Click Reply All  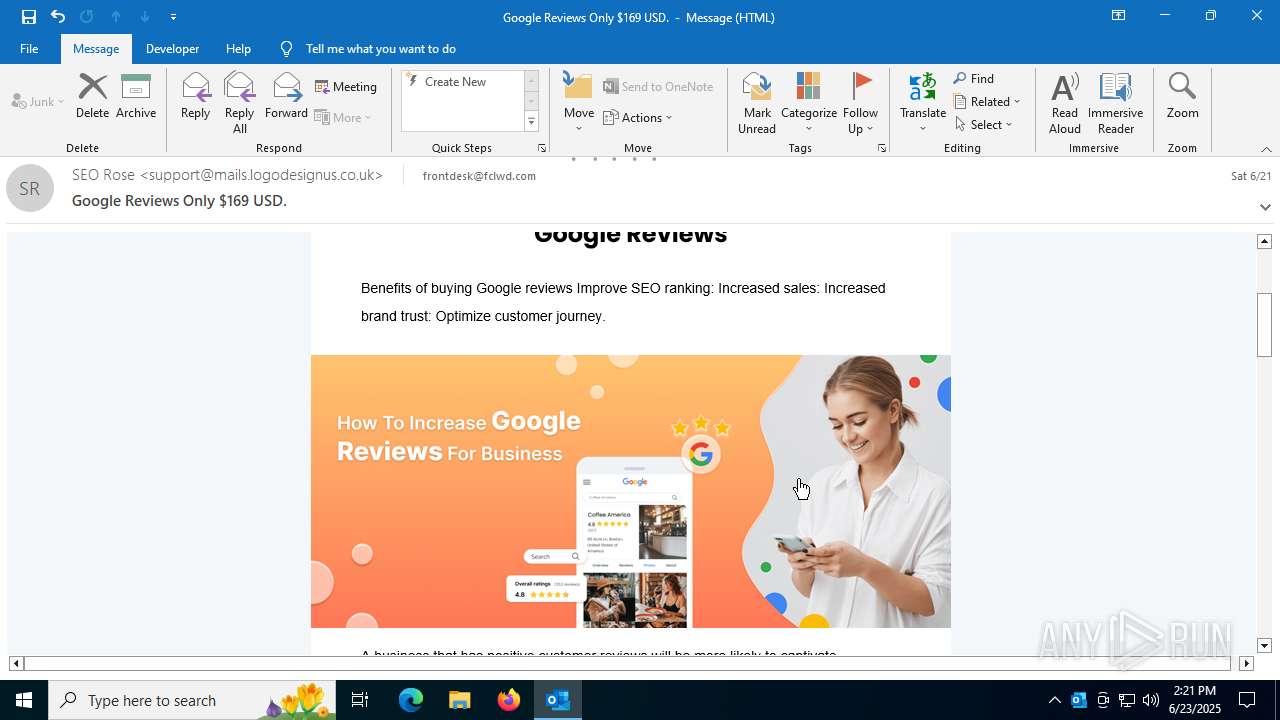pyautogui.click(x=239, y=104)
